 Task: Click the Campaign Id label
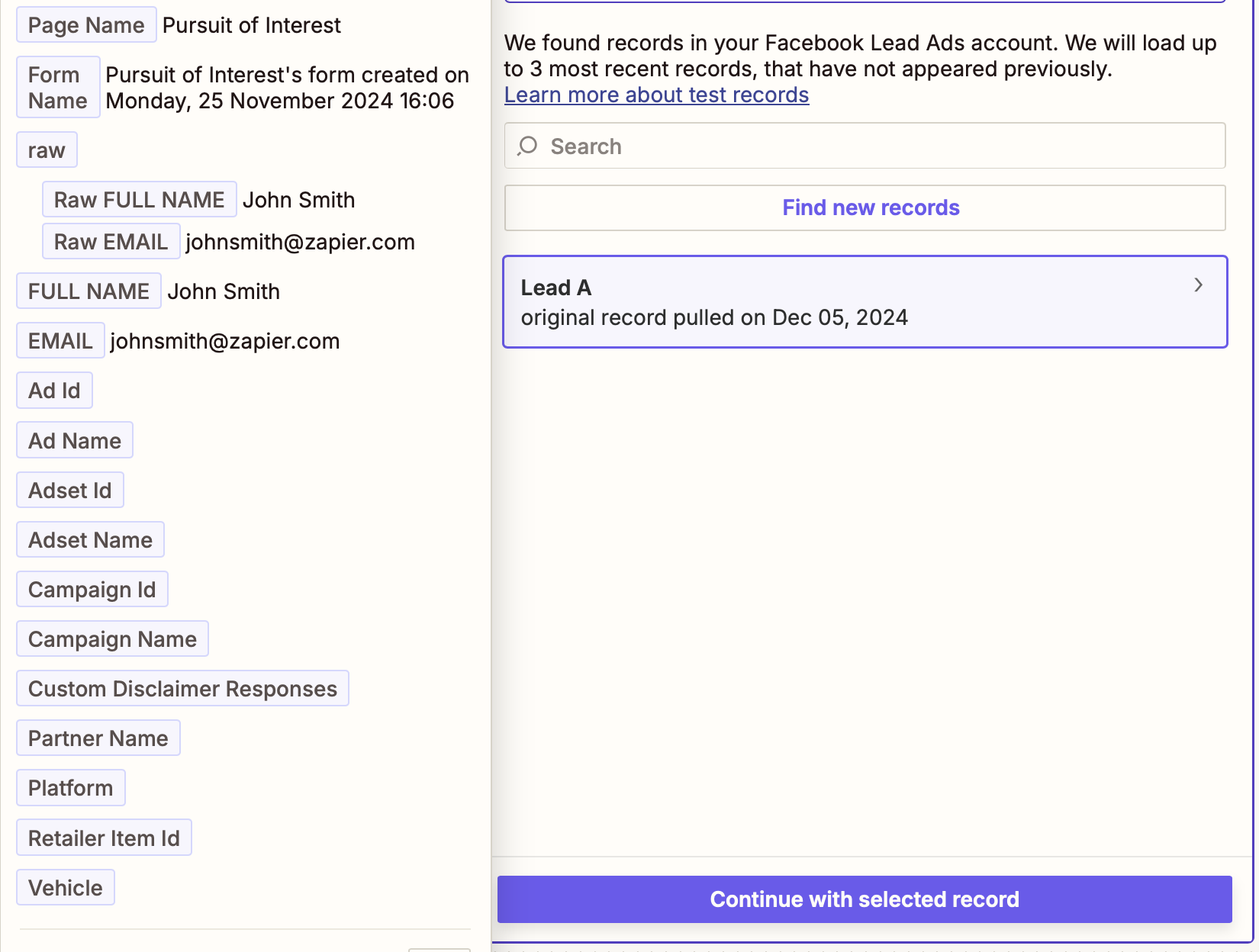click(92, 590)
